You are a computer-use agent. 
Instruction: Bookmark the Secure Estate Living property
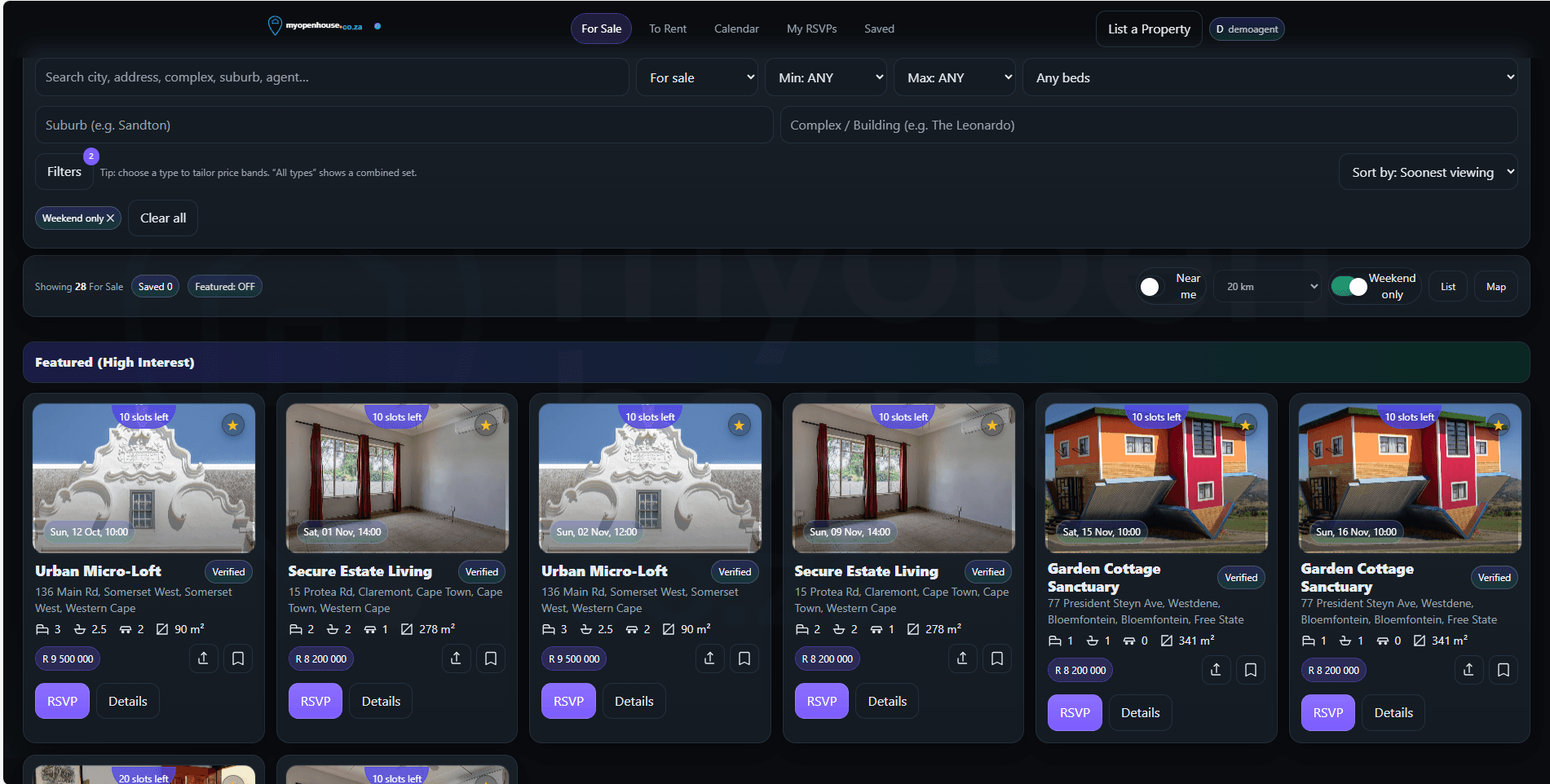pos(491,658)
